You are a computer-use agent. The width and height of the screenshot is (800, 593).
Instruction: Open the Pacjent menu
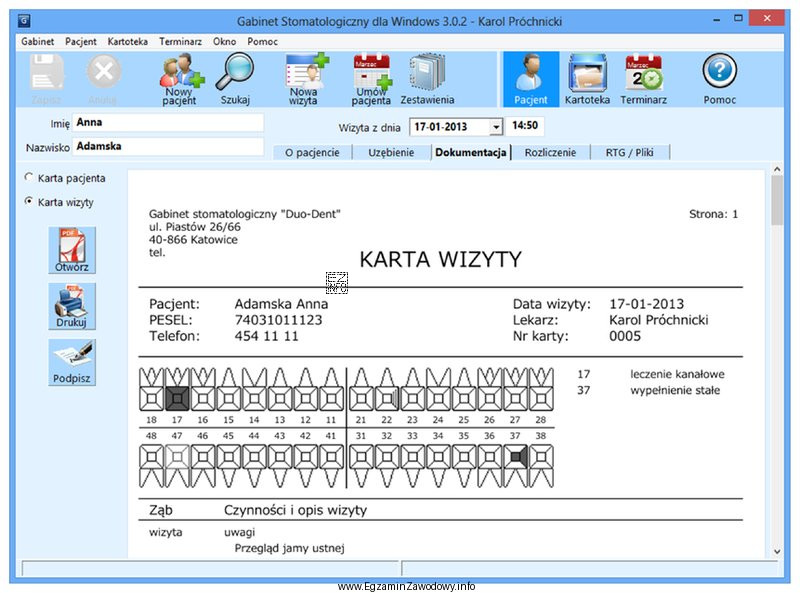[x=81, y=41]
